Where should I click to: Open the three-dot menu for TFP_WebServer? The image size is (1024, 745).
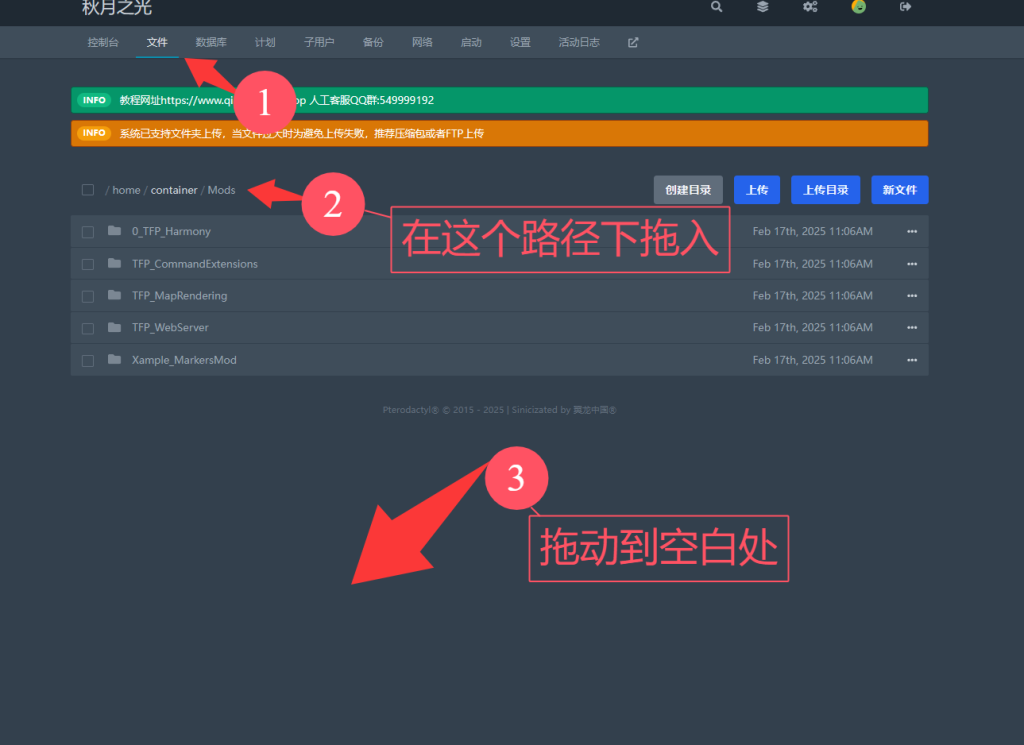pos(911,328)
